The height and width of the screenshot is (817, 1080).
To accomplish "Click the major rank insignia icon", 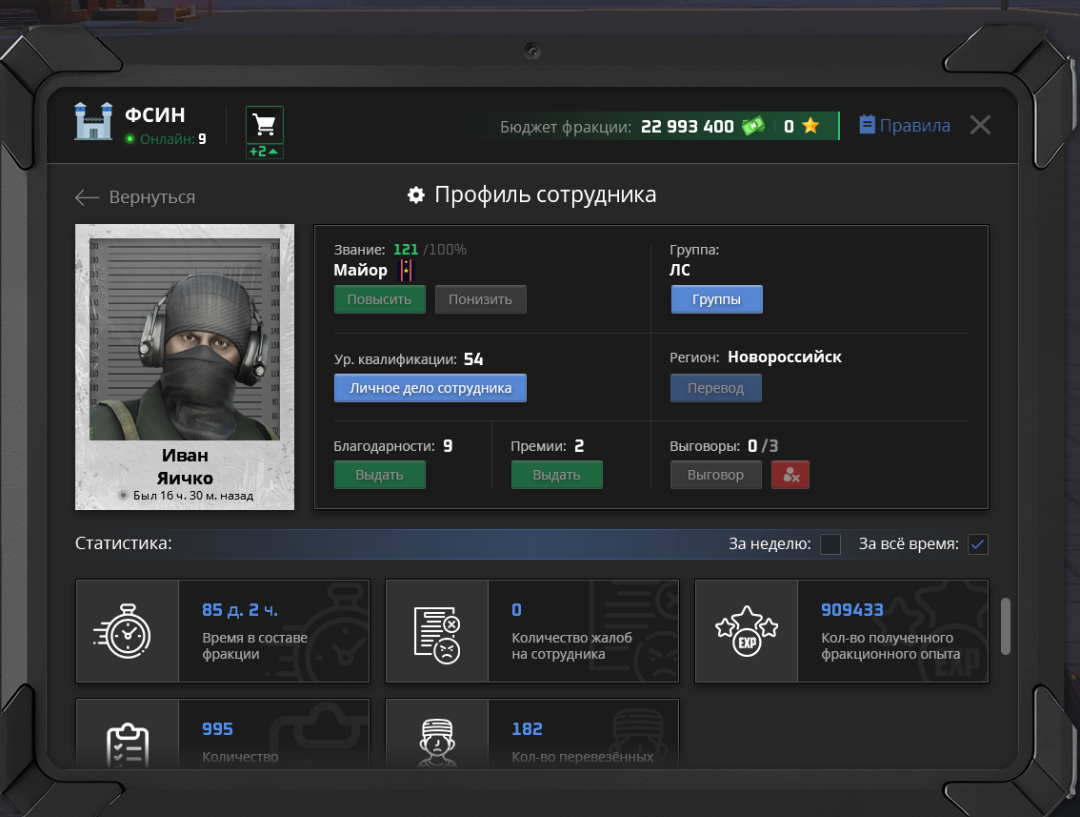I will (x=406, y=270).
